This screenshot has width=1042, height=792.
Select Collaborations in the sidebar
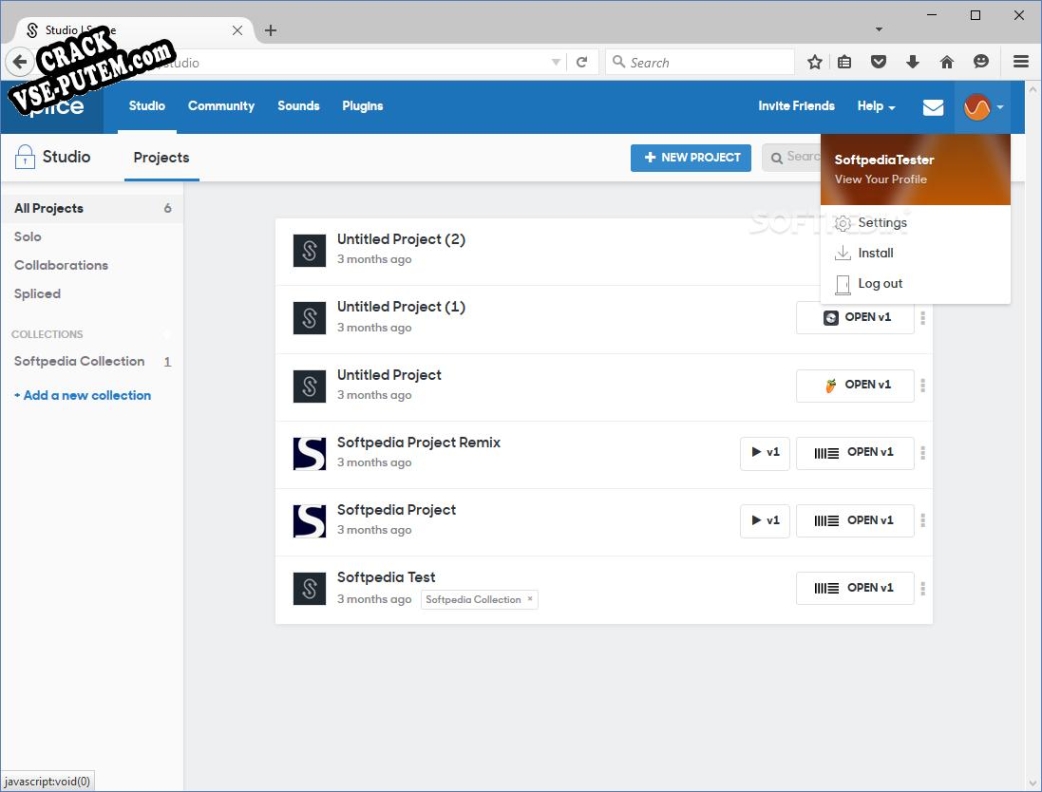point(61,265)
